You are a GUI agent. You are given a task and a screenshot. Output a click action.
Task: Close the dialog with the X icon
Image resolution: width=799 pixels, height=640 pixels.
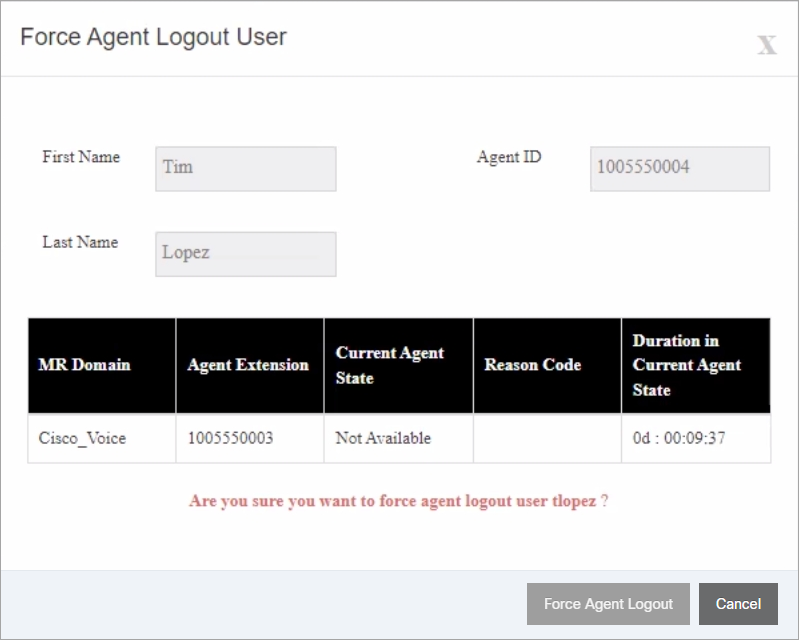coord(766,45)
